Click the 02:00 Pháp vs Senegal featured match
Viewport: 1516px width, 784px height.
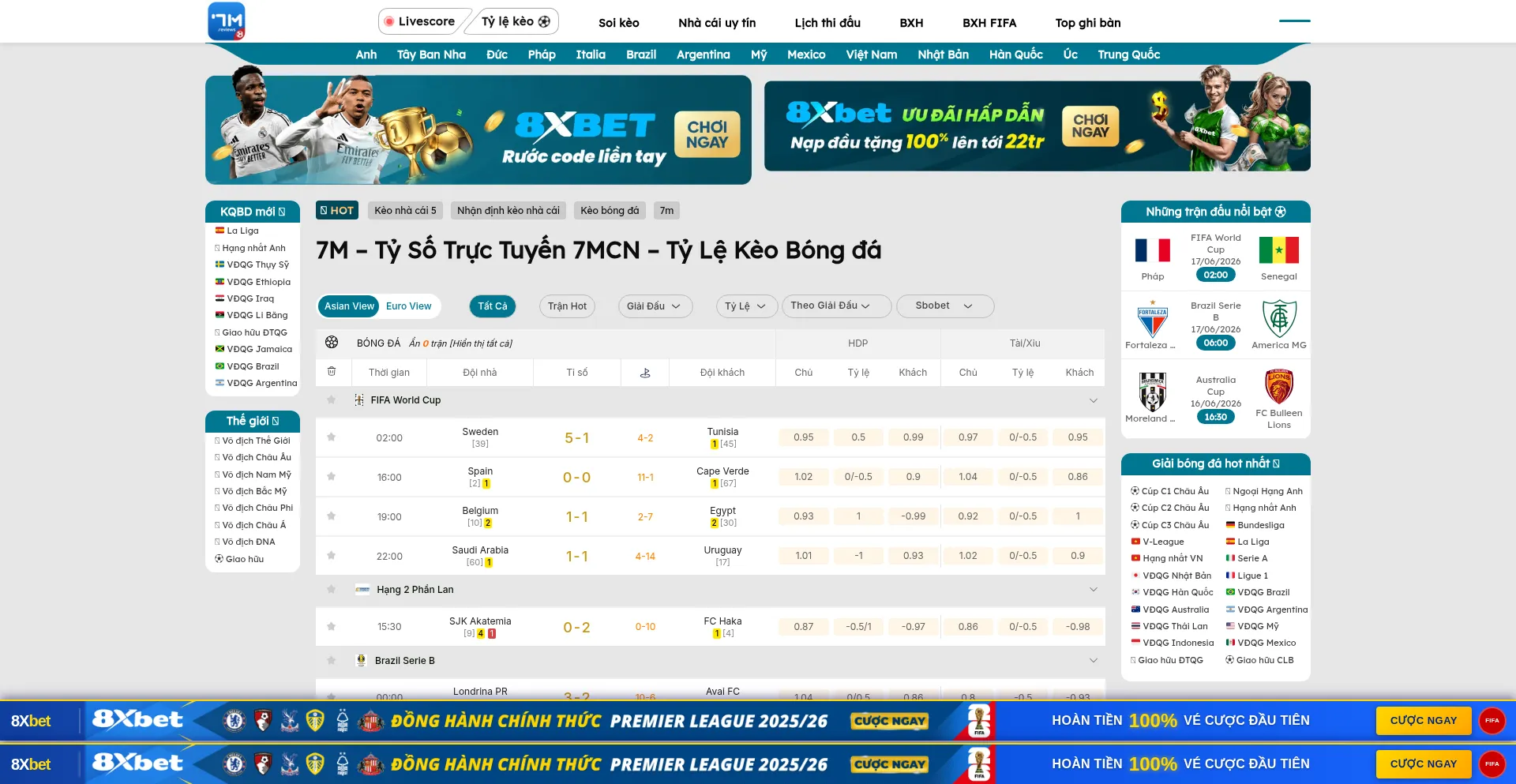click(1216, 275)
